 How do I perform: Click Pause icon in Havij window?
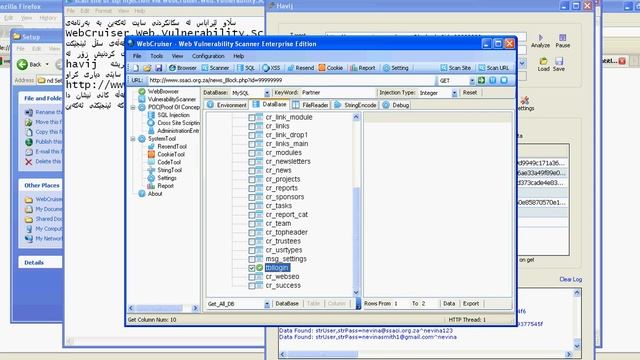[x=562, y=41]
